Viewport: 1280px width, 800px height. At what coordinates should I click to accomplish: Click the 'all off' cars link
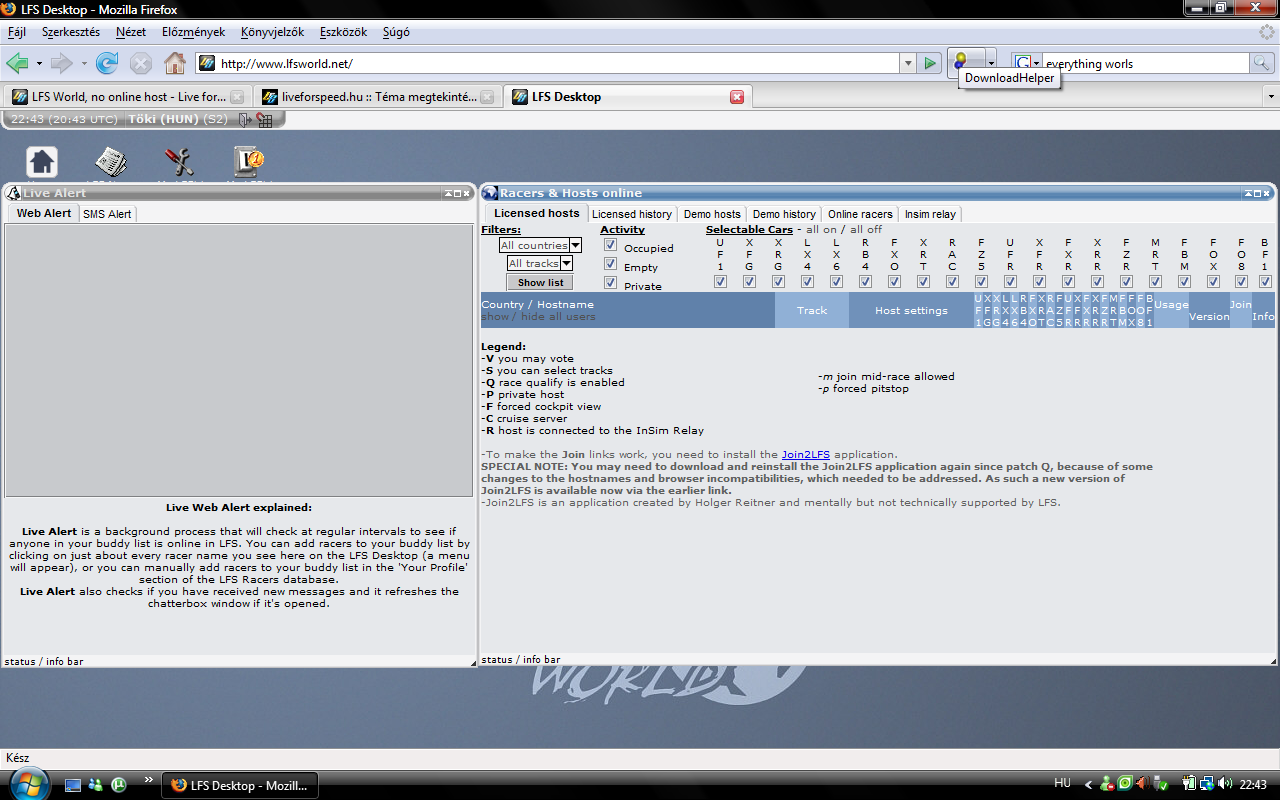click(866, 230)
